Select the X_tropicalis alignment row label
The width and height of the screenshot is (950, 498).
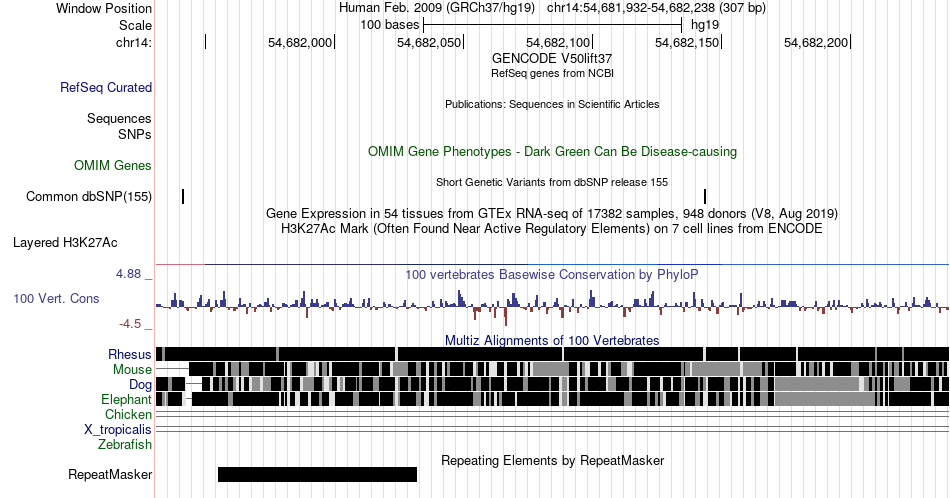118,429
